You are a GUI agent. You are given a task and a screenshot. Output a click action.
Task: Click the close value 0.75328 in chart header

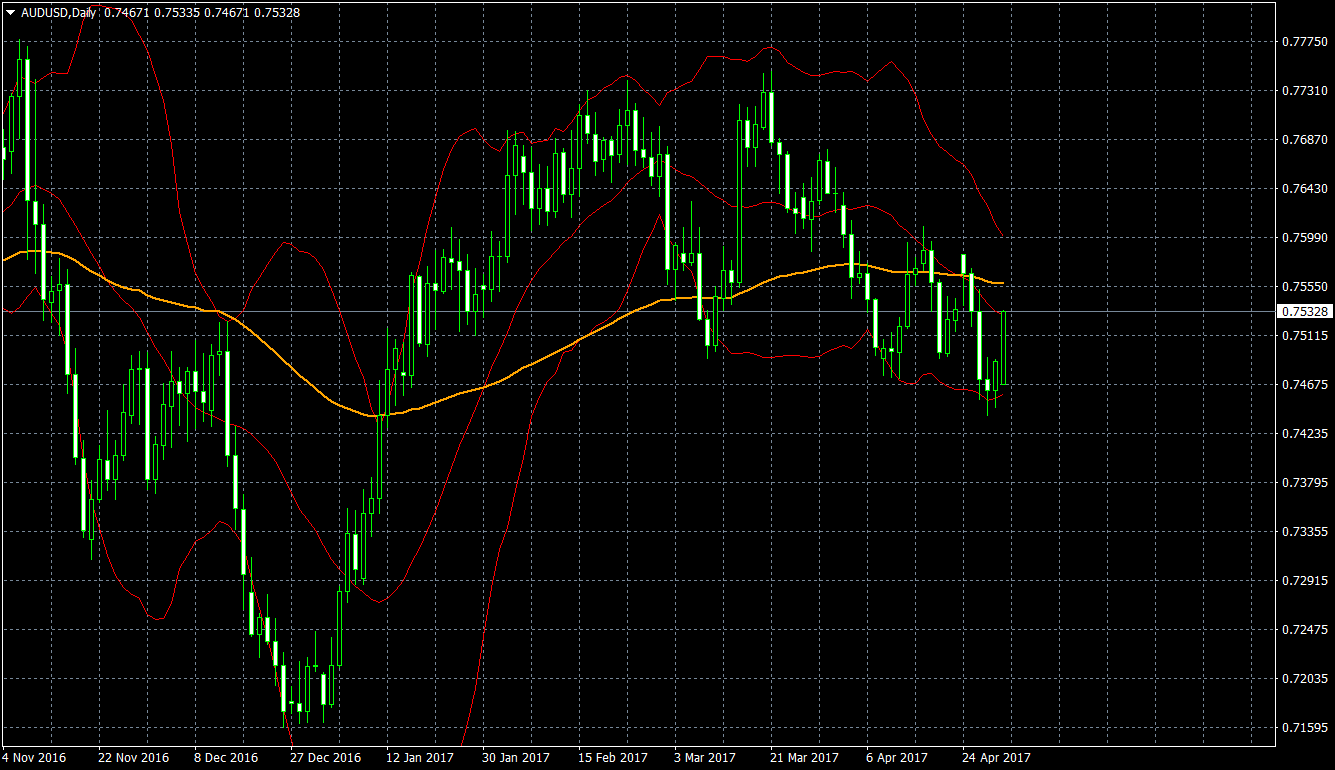[277, 12]
